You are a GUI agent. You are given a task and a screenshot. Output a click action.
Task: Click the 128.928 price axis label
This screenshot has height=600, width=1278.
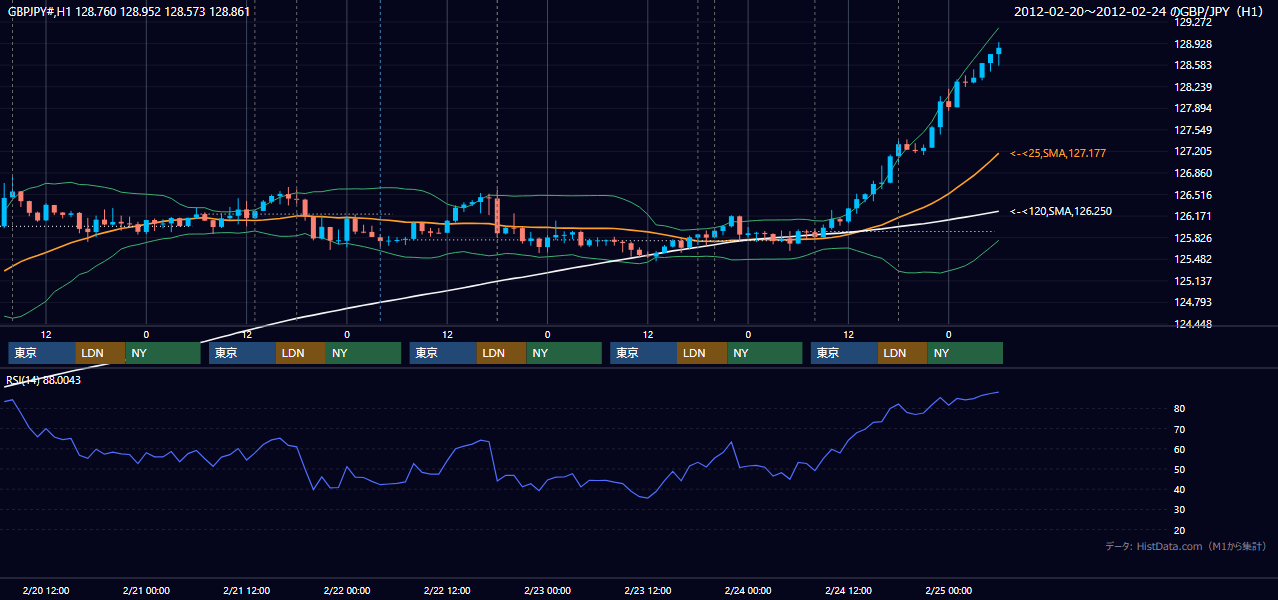1194,44
